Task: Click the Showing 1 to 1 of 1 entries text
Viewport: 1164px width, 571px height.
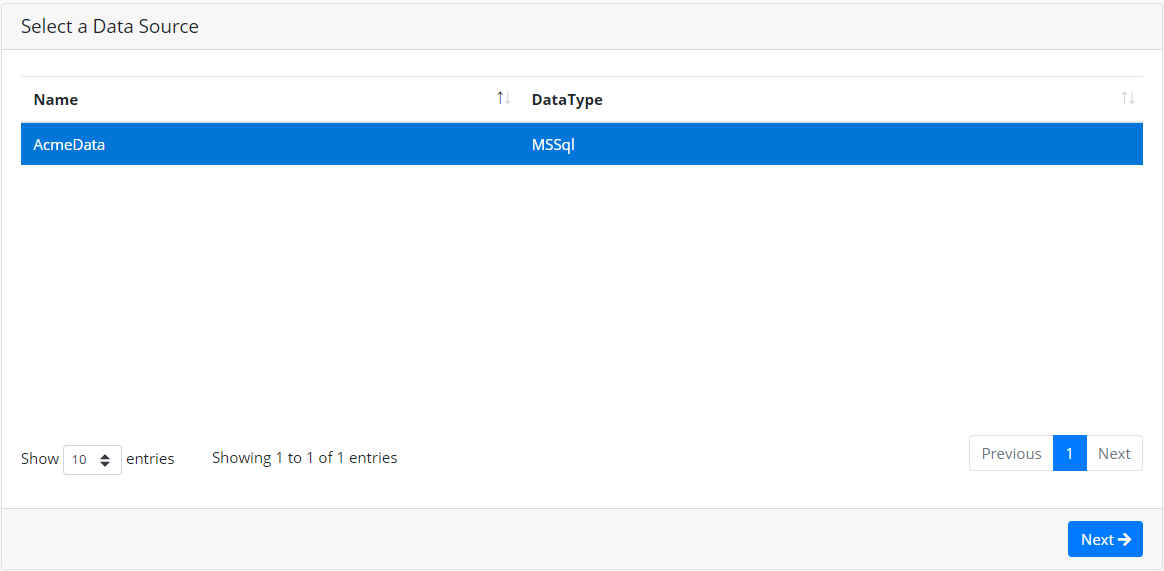Action: 304,458
